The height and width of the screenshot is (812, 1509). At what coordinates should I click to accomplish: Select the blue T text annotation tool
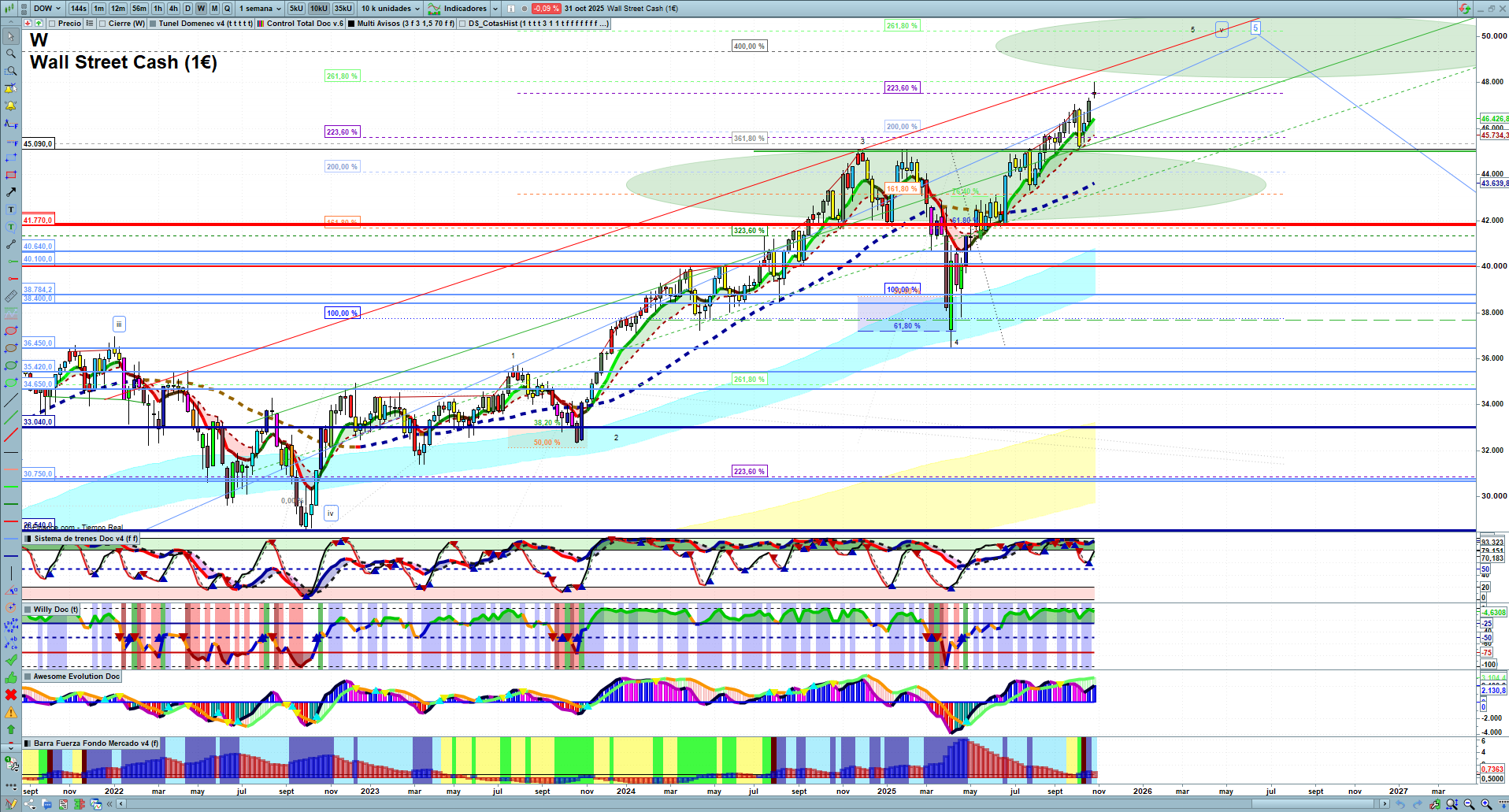[11, 209]
